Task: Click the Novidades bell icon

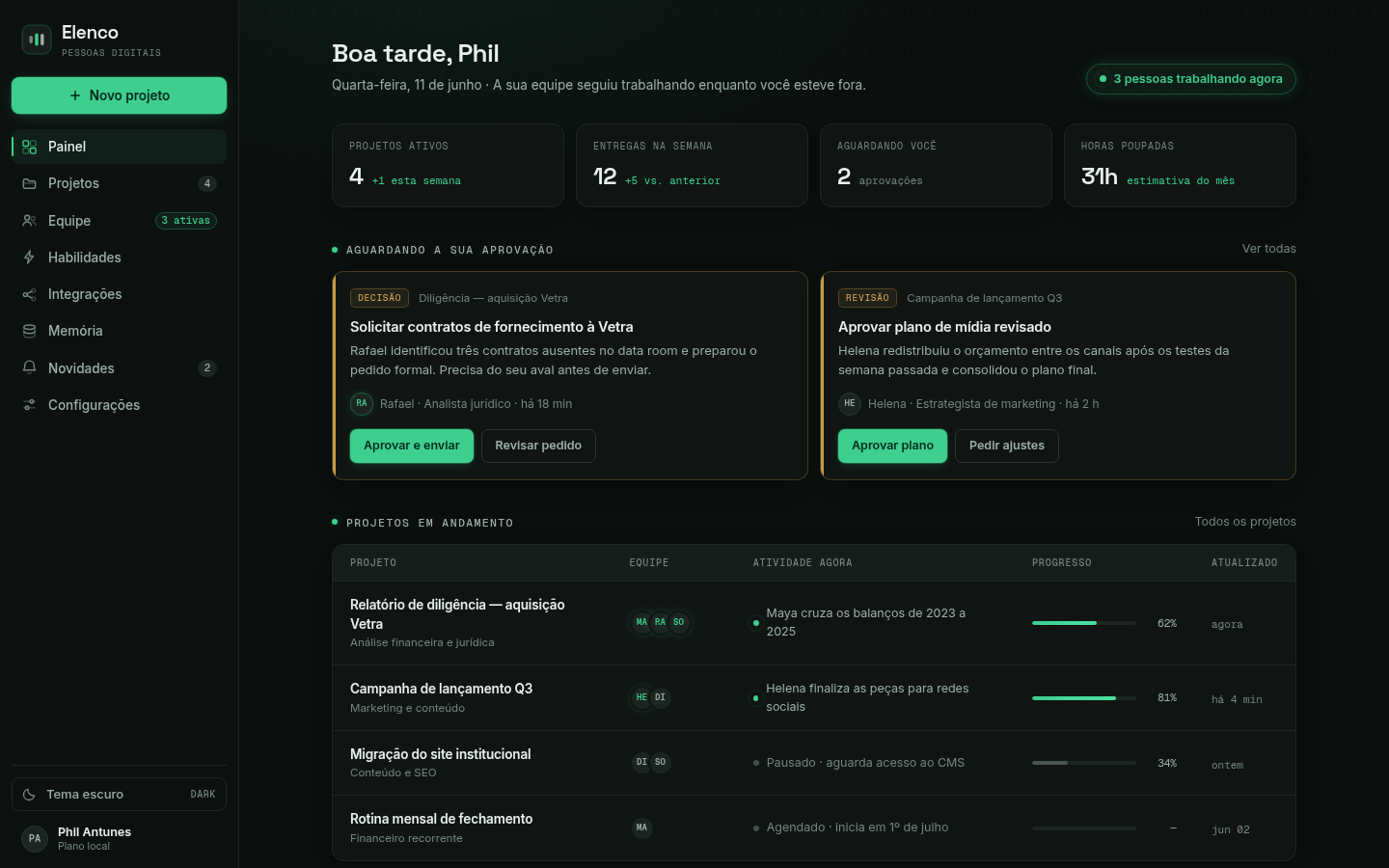Action: pyautogui.click(x=29, y=368)
